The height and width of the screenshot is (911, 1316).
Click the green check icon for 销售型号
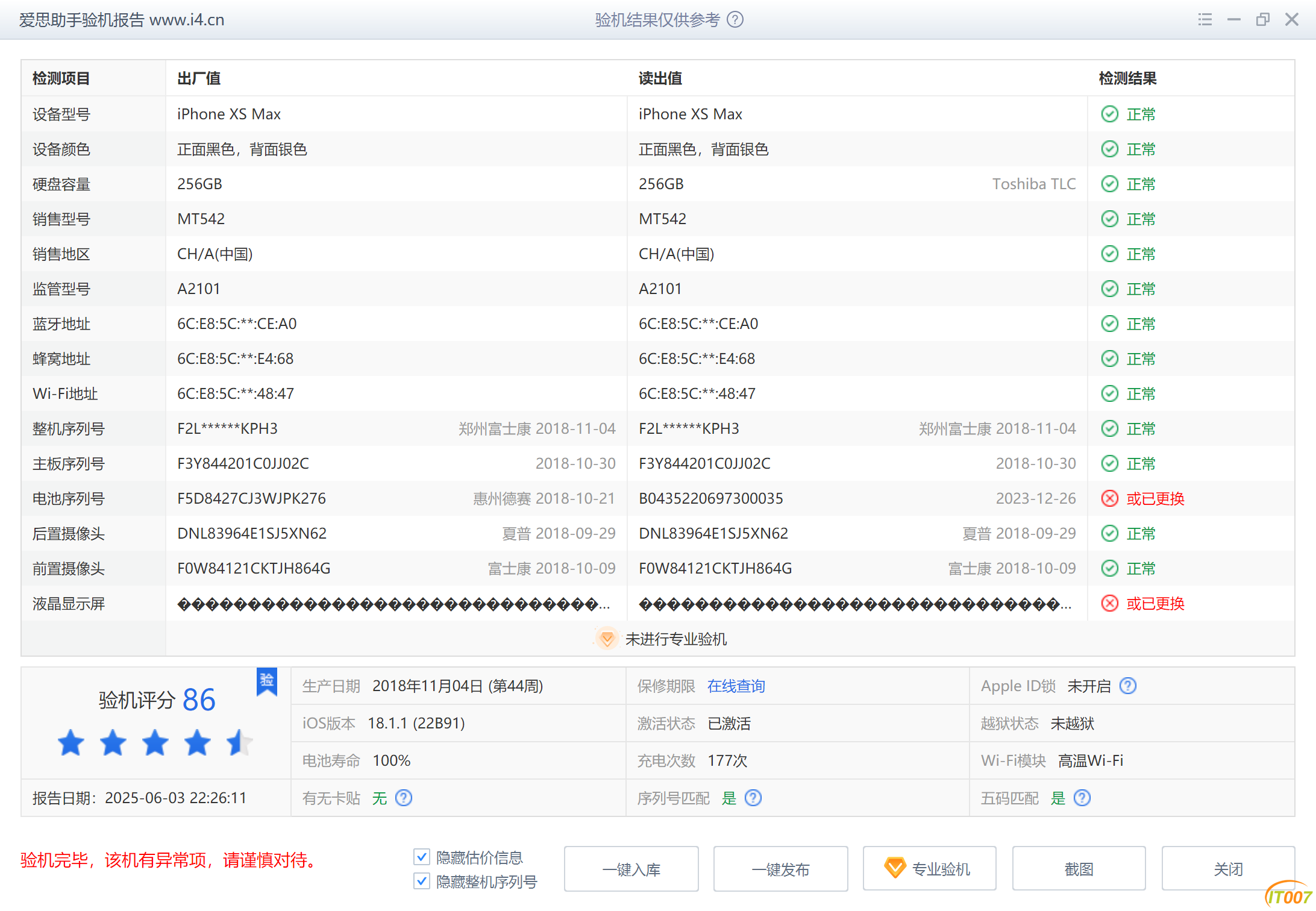(1110, 219)
